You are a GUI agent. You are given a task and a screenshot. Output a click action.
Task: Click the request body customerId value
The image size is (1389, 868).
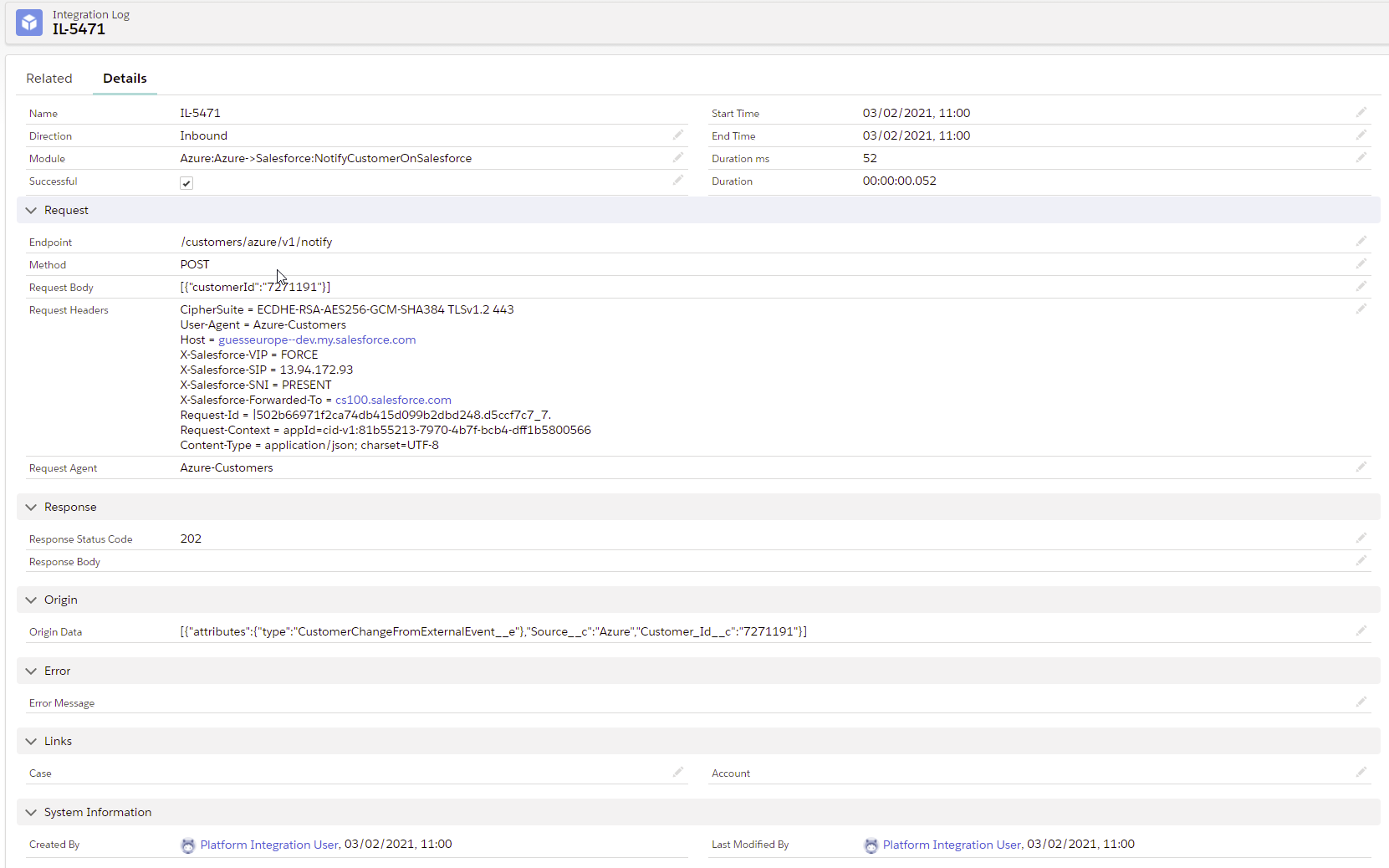pos(255,287)
